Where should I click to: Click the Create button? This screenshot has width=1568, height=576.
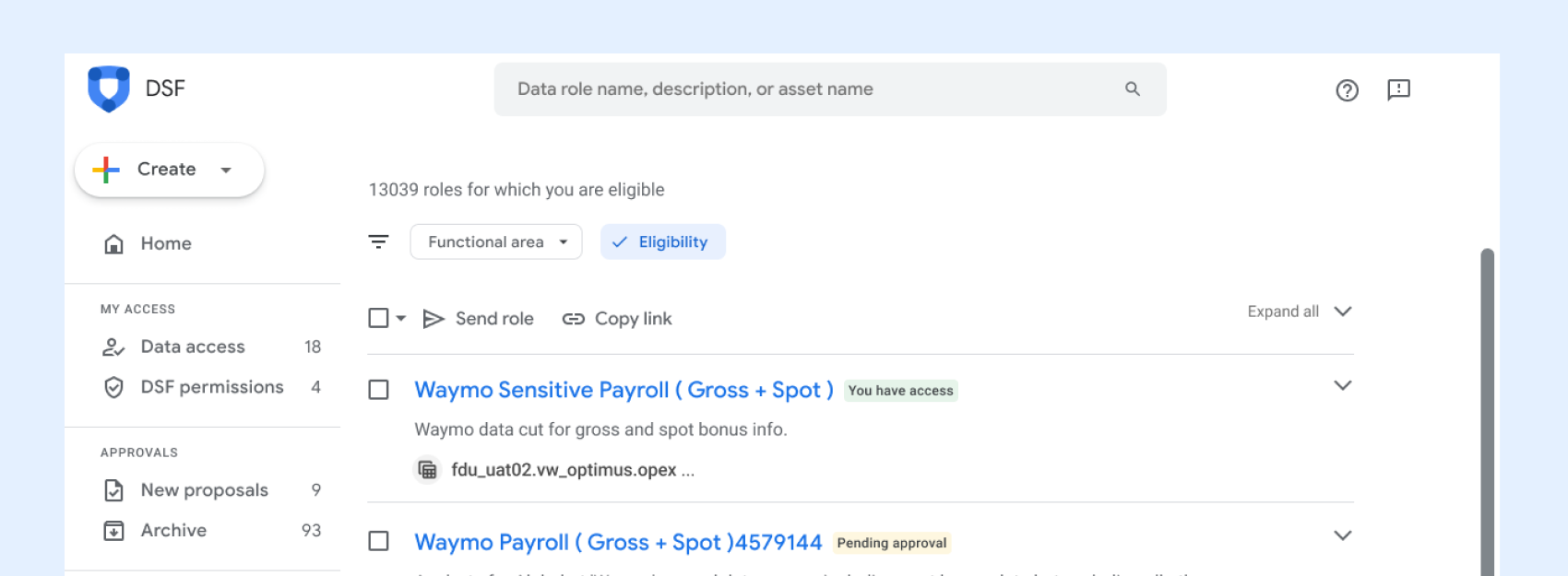click(169, 170)
